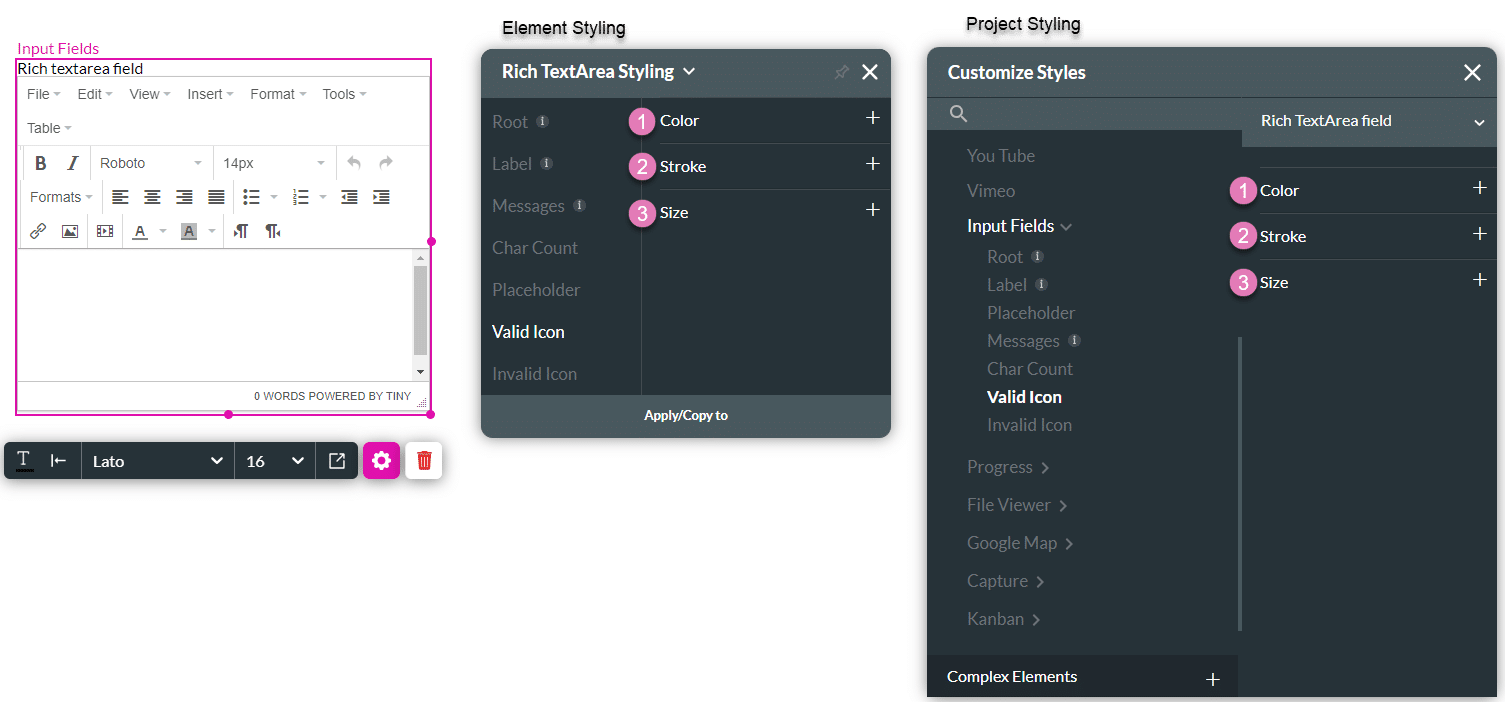Collapse the Input Fields section in Customize Styles
This screenshot has width=1505, height=702.
(x=1064, y=225)
